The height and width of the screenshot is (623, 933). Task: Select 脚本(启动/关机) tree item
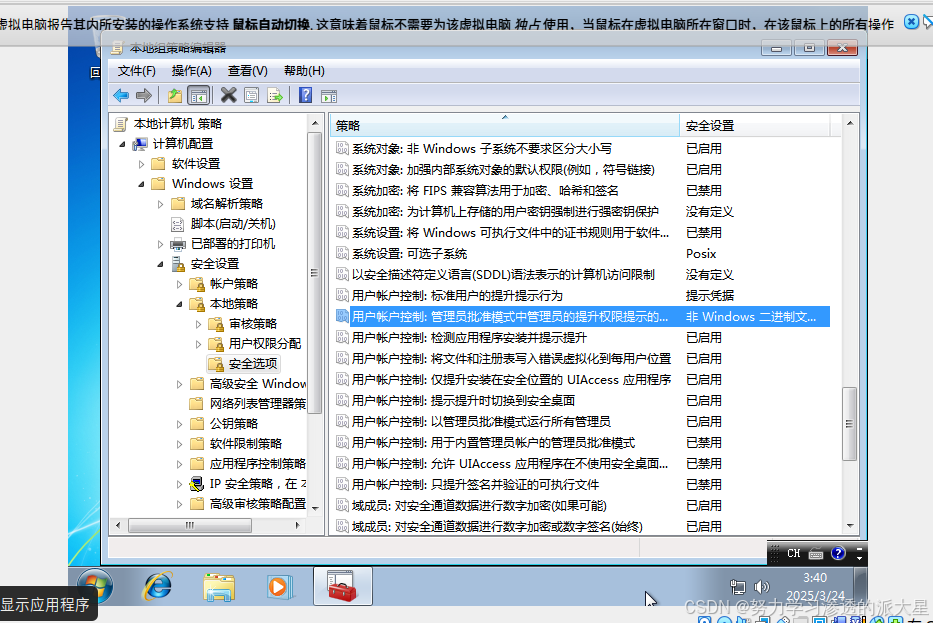233,224
